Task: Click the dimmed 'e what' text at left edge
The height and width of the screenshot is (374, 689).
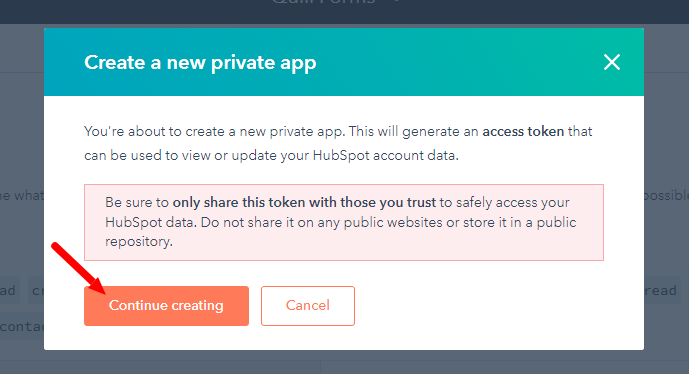Action: click(x=22, y=195)
